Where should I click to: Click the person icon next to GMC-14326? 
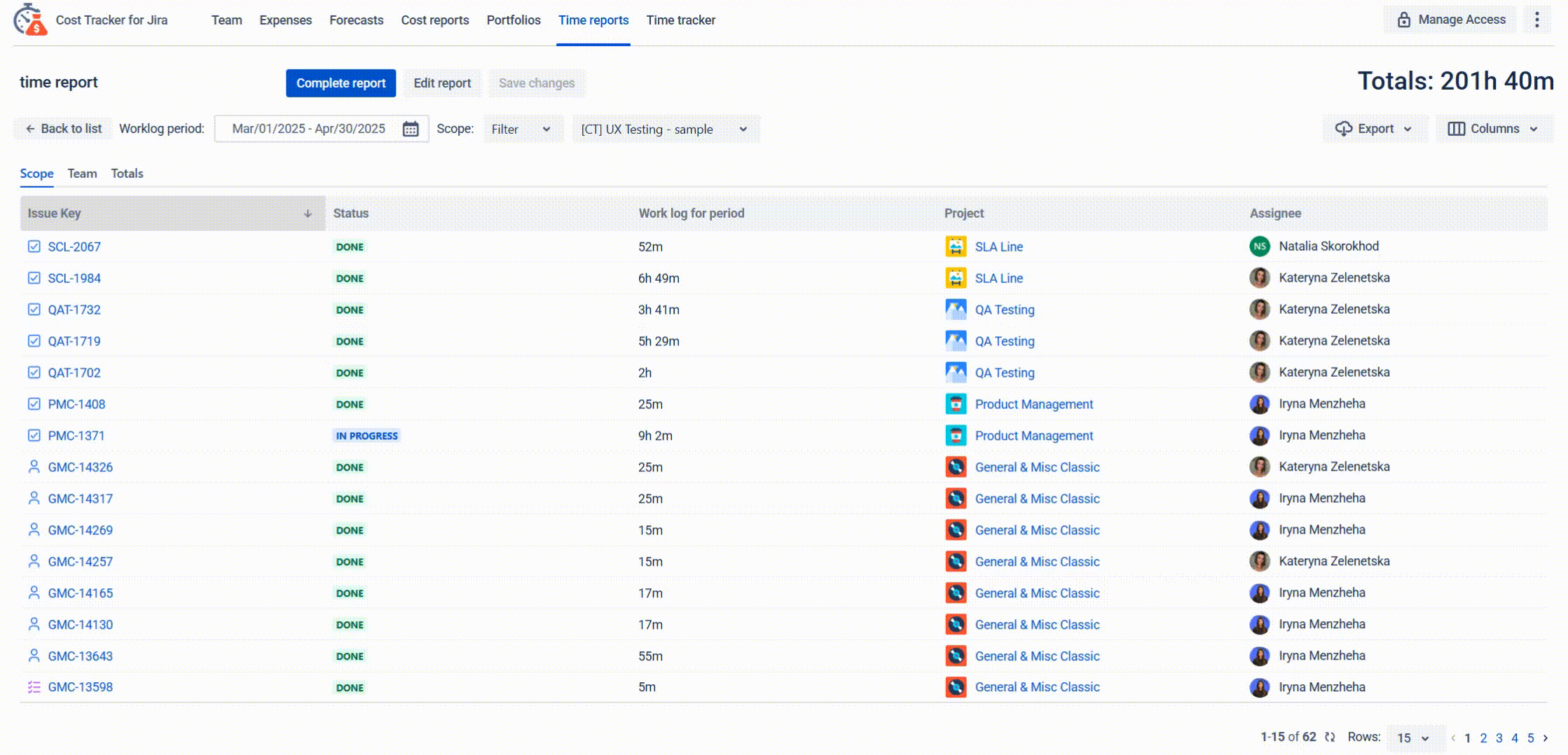(x=34, y=466)
